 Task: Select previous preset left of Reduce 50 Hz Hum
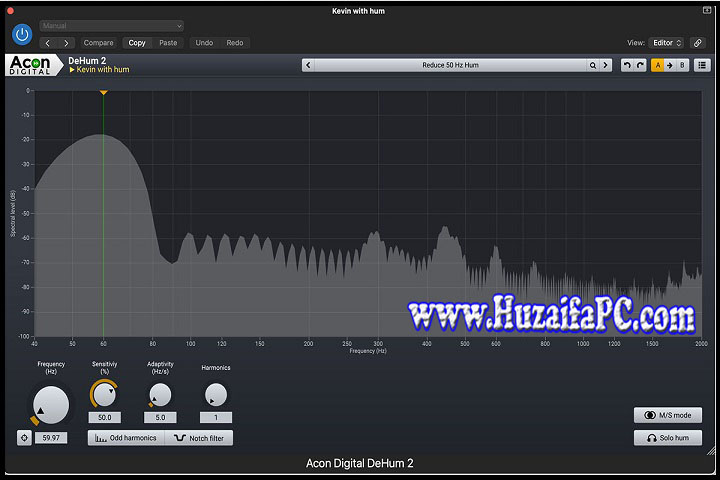click(x=309, y=65)
